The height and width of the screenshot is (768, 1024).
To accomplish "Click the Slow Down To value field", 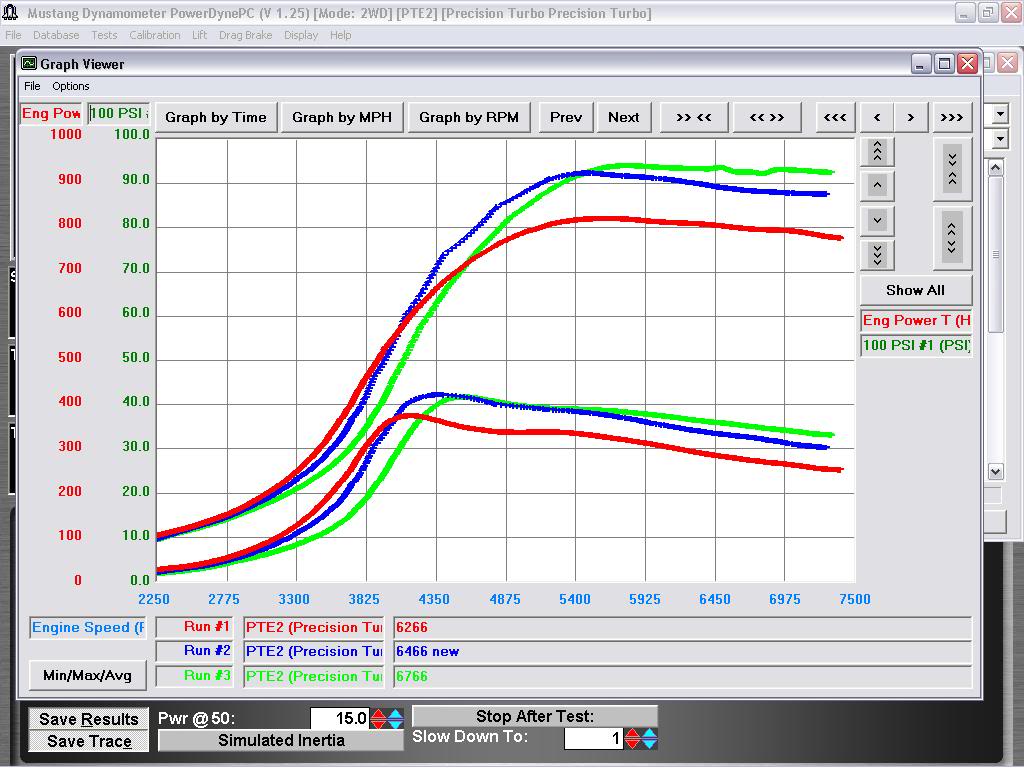I will click(593, 739).
